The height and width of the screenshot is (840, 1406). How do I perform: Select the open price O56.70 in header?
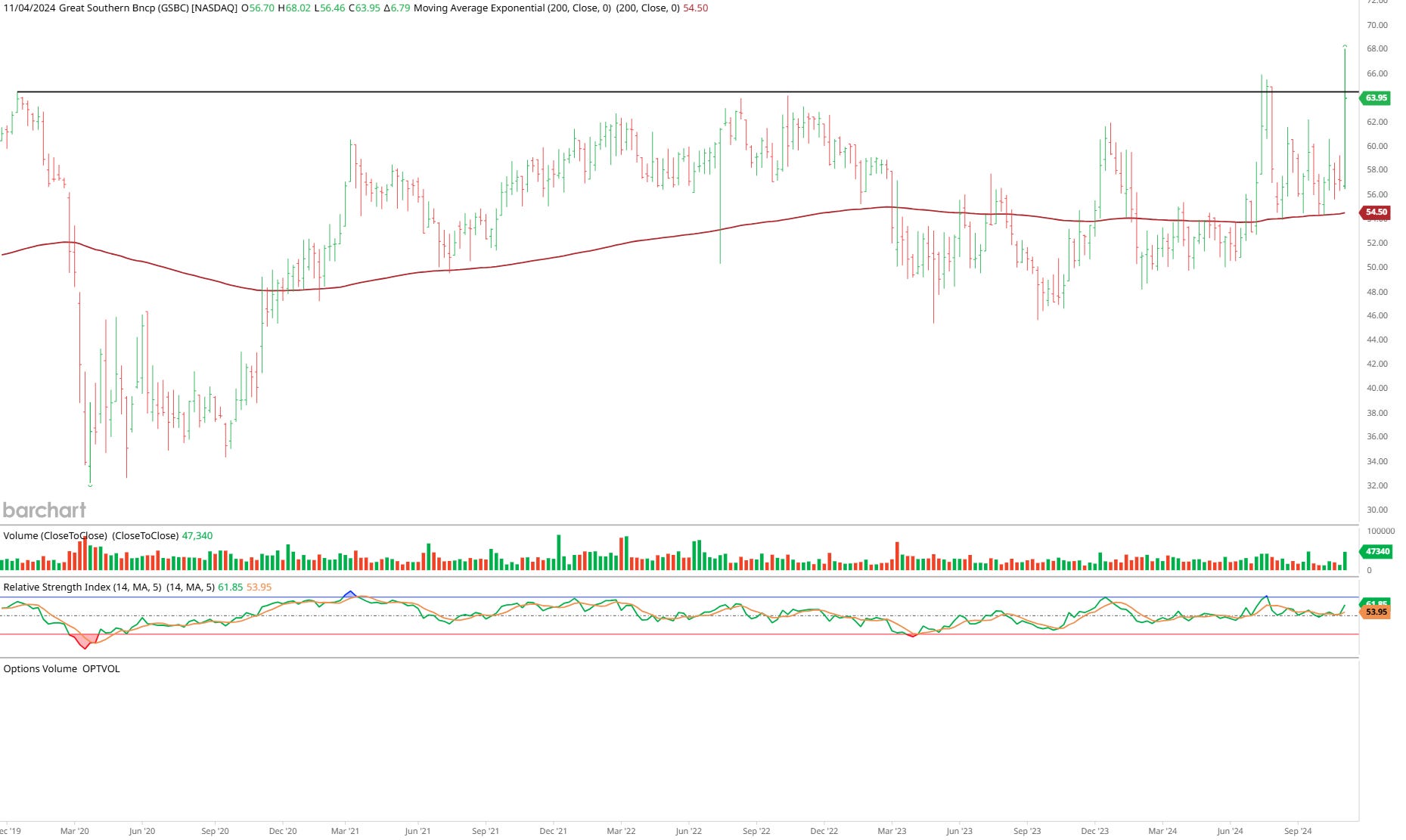258,8
